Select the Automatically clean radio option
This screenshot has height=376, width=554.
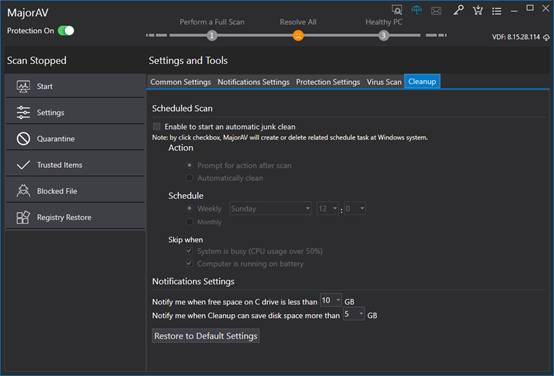[x=190, y=178]
